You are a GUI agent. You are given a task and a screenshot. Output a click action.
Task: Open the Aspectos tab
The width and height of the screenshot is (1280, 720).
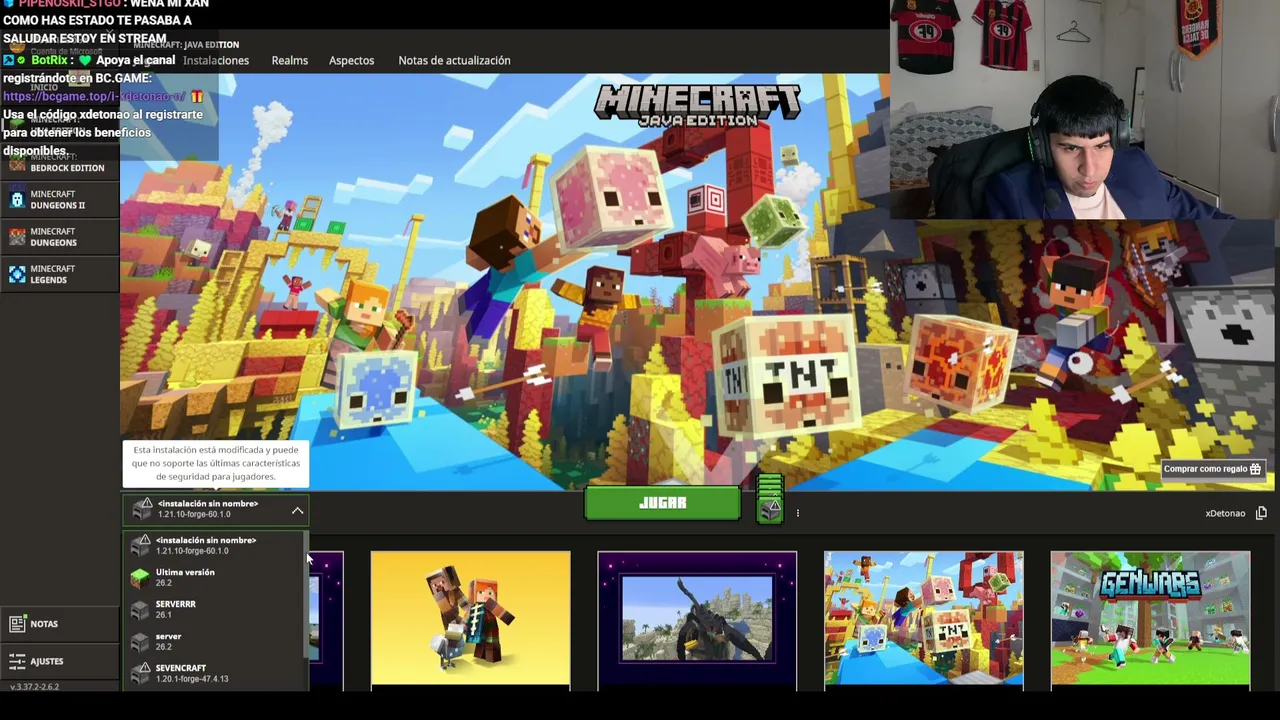pyautogui.click(x=352, y=60)
